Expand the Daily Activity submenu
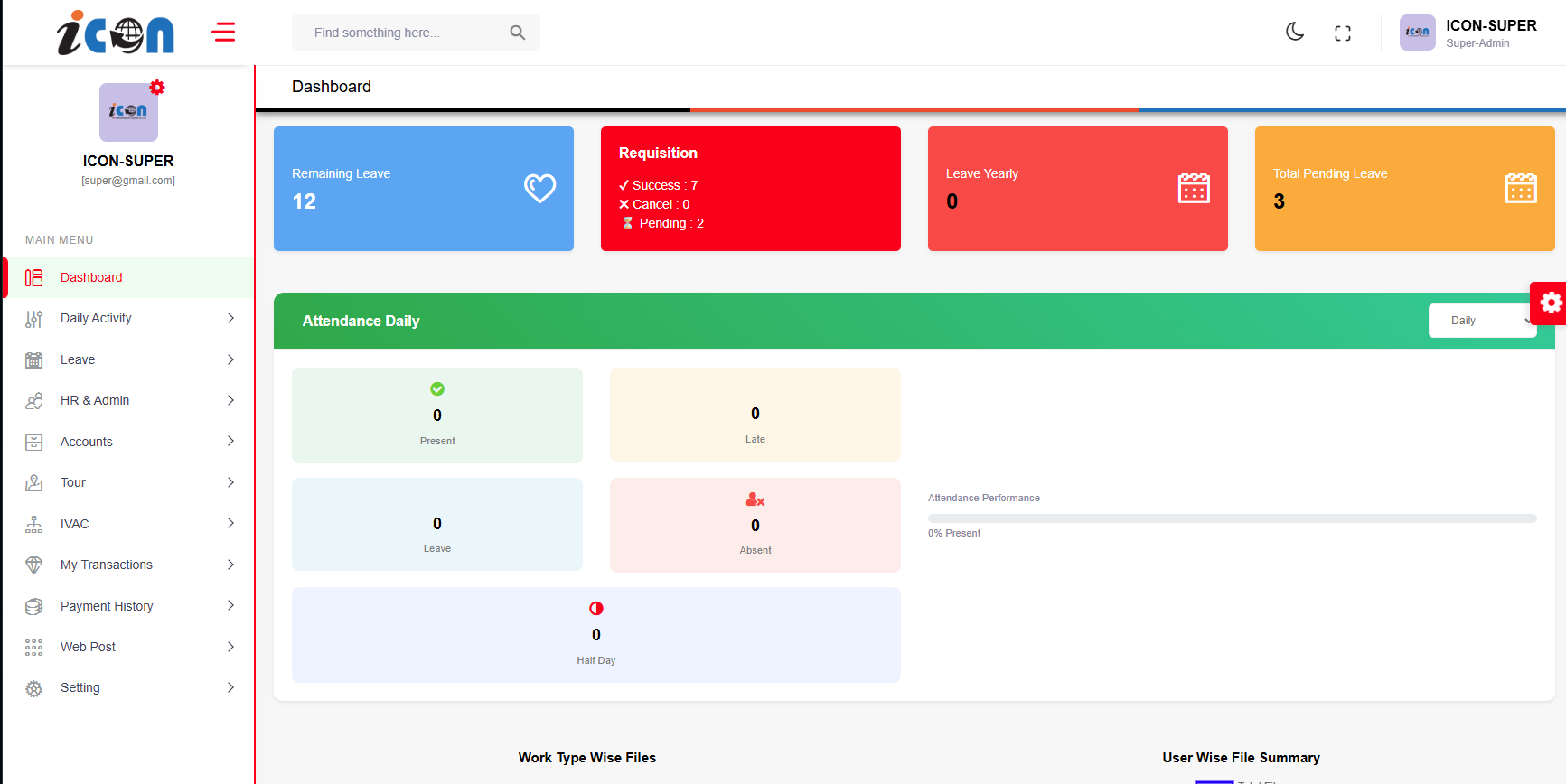1566x784 pixels. coord(129,318)
